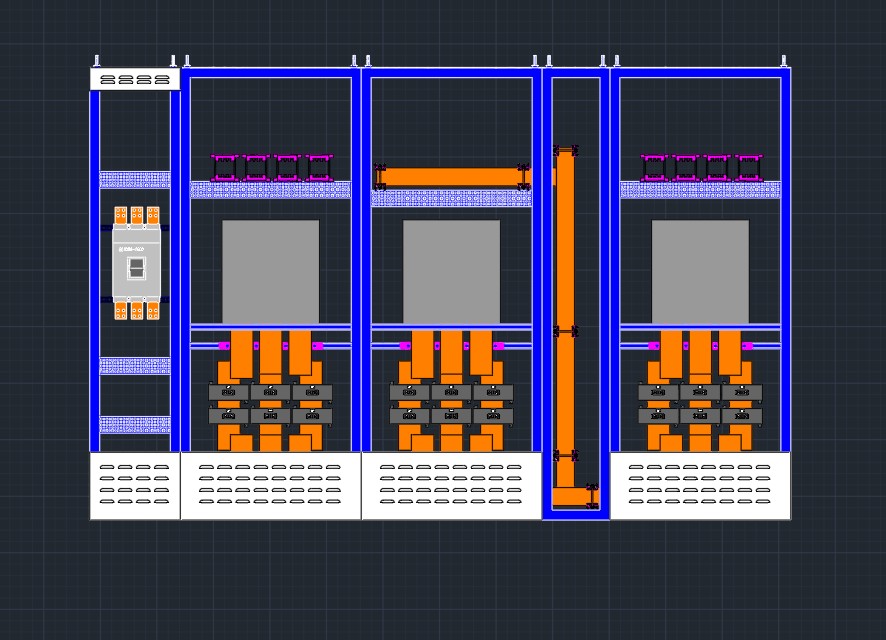The image size is (886, 640).
Task: Click the top-left orange terminal of the breaker
Action: 121,215
